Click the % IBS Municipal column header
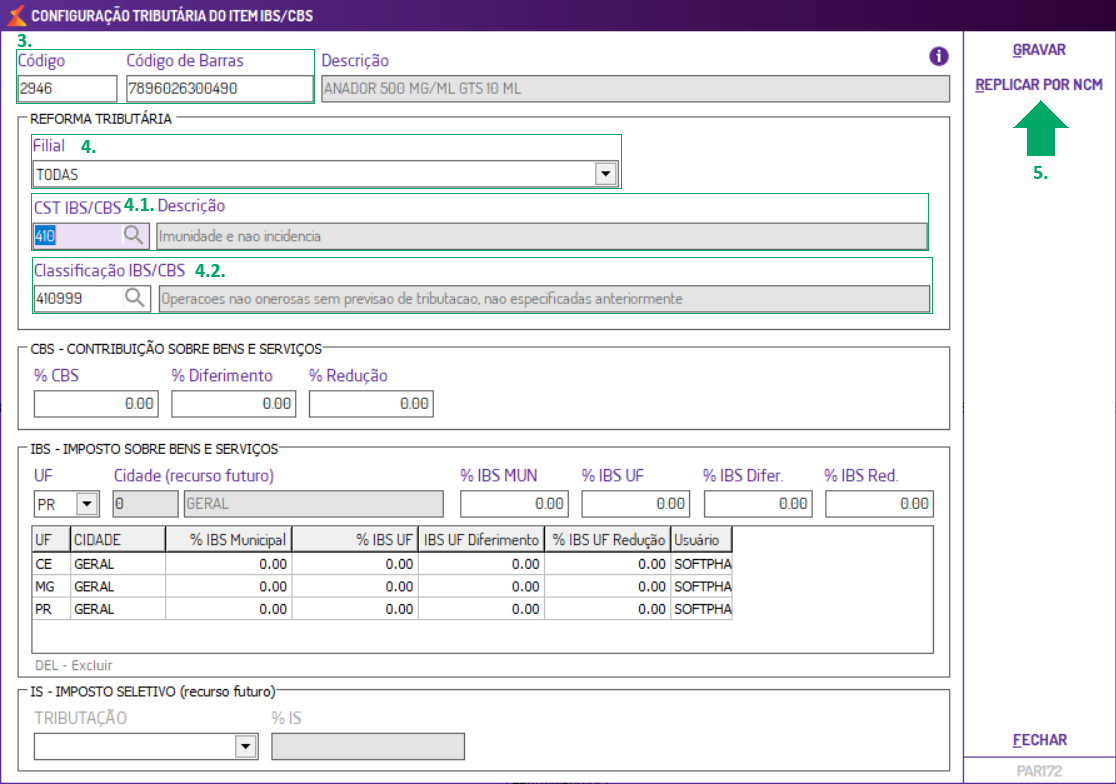The image size is (1116, 784). click(229, 540)
